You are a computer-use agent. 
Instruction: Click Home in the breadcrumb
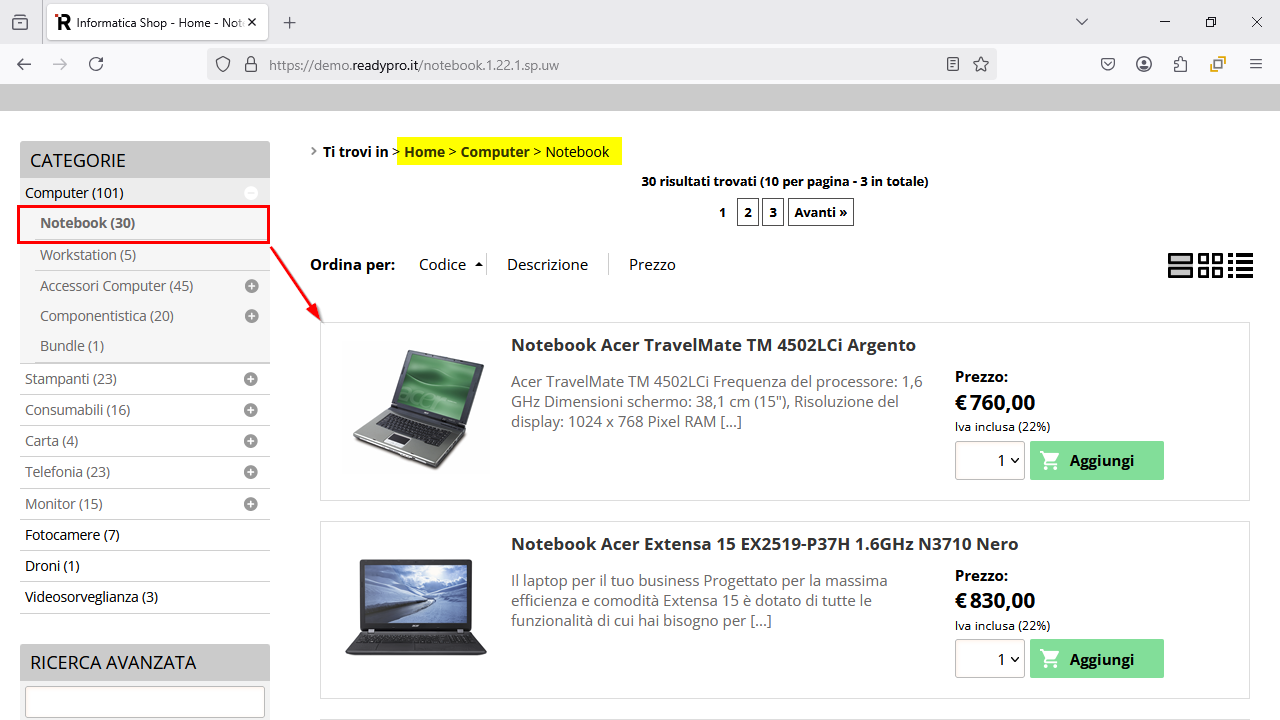point(424,152)
